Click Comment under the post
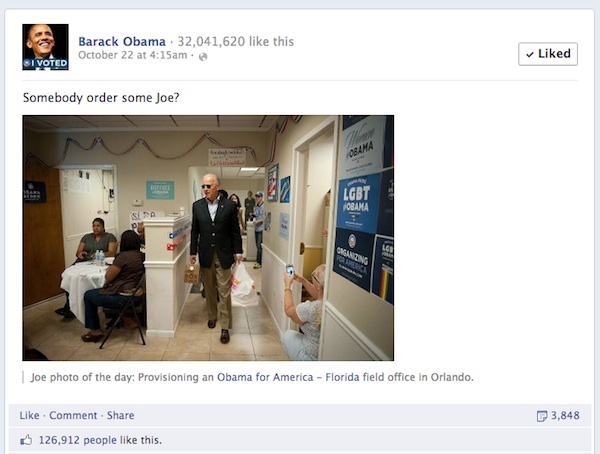Image resolution: width=600 pixels, height=454 pixels. pyautogui.click(x=73, y=415)
